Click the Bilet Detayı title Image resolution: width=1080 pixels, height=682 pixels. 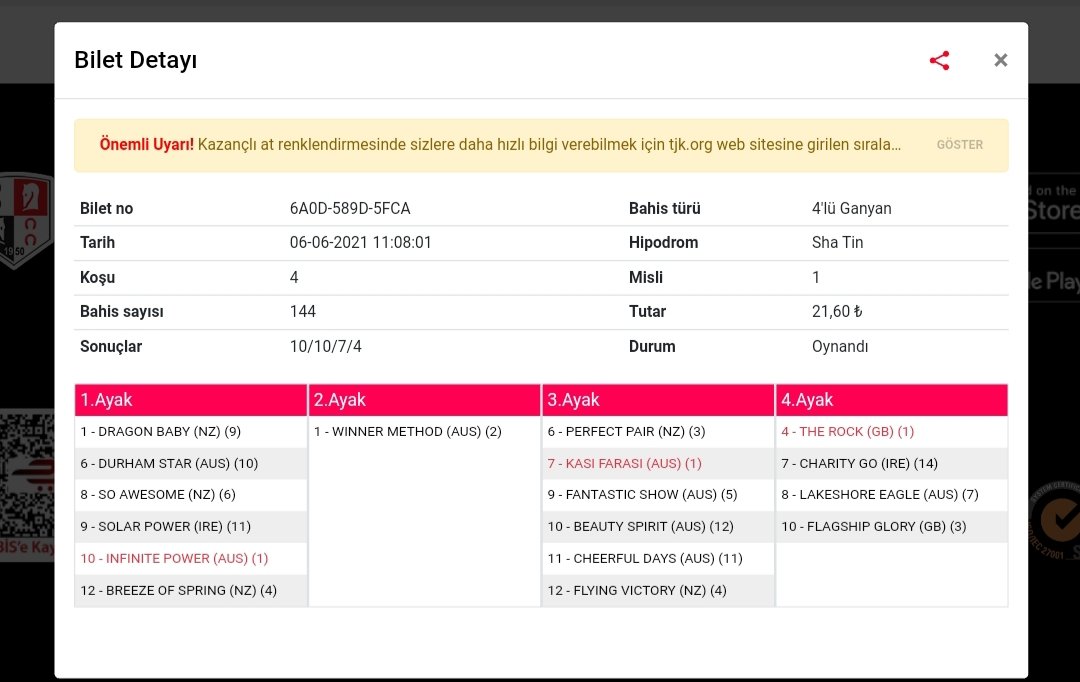pyautogui.click(x=136, y=60)
